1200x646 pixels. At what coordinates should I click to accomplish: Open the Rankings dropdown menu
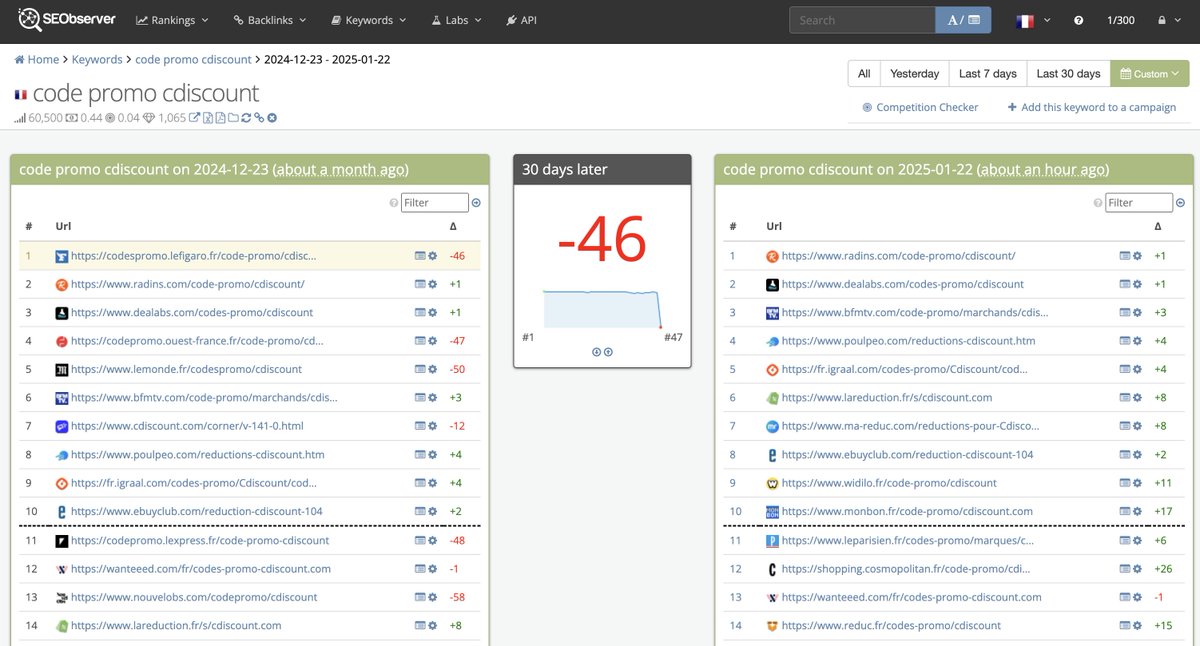pyautogui.click(x=172, y=20)
